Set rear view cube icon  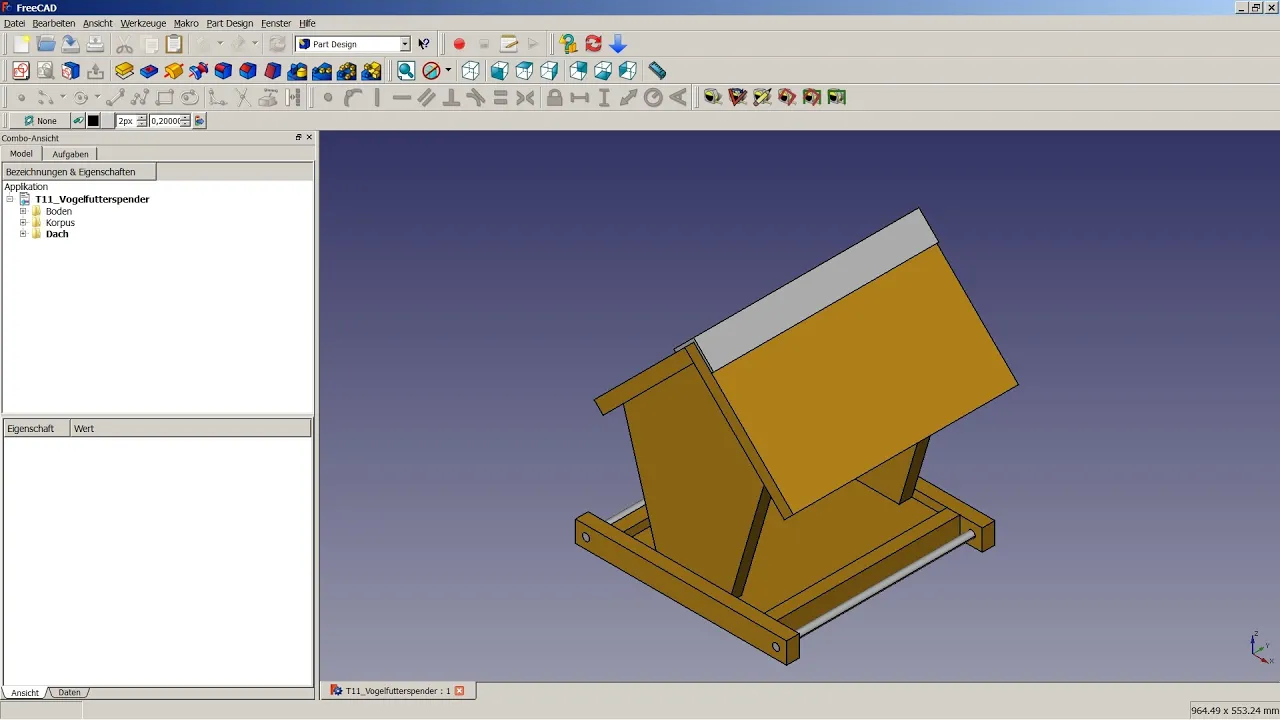(x=578, y=71)
